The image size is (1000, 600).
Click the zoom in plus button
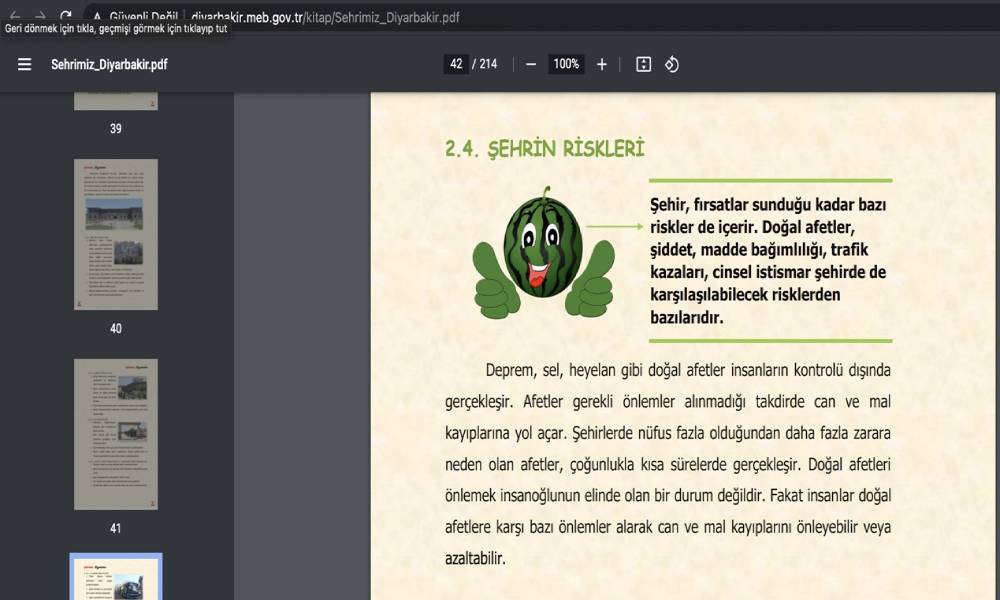pyautogui.click(x=601, y=64)
